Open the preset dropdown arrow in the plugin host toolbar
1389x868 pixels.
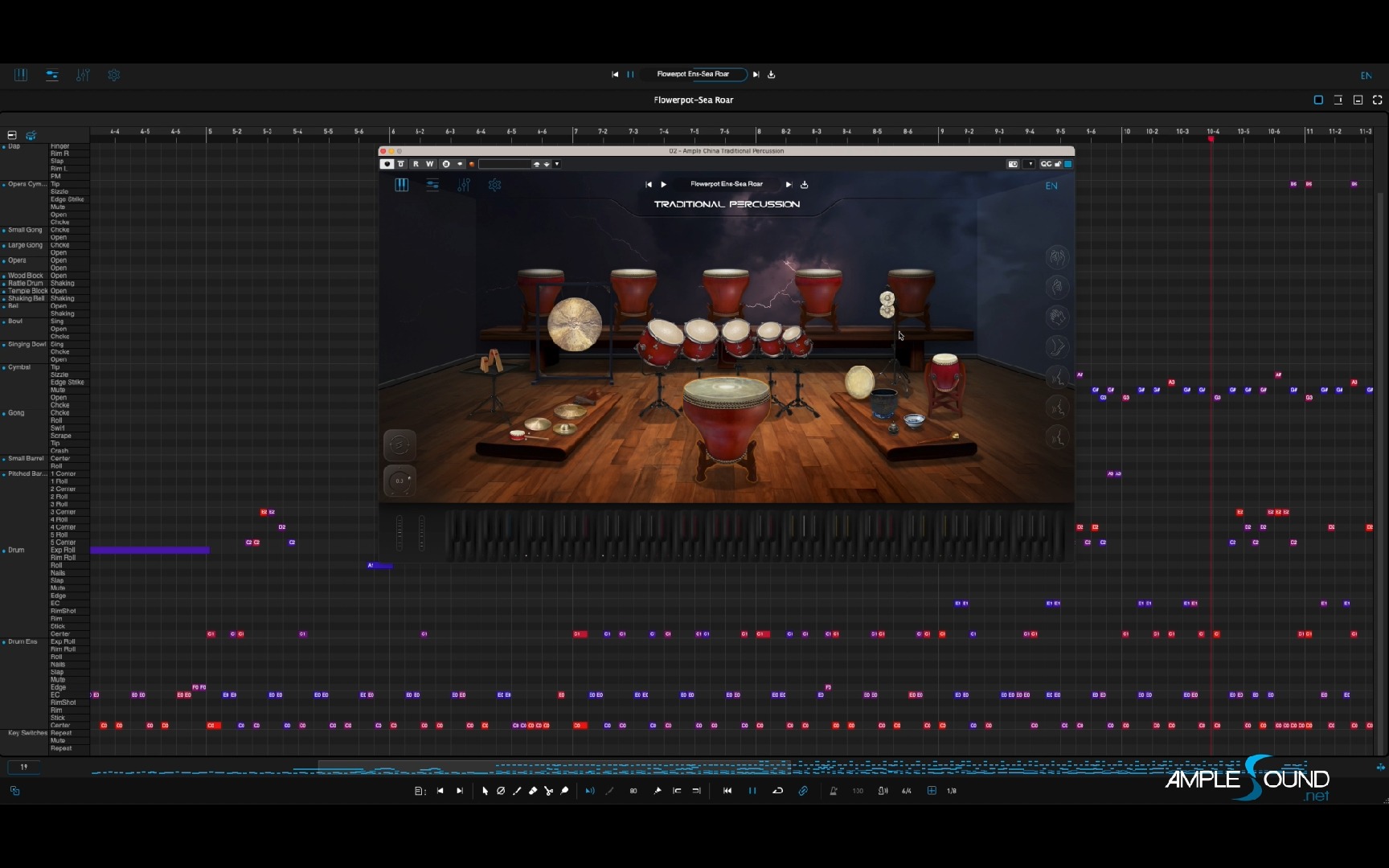point(557,164)
